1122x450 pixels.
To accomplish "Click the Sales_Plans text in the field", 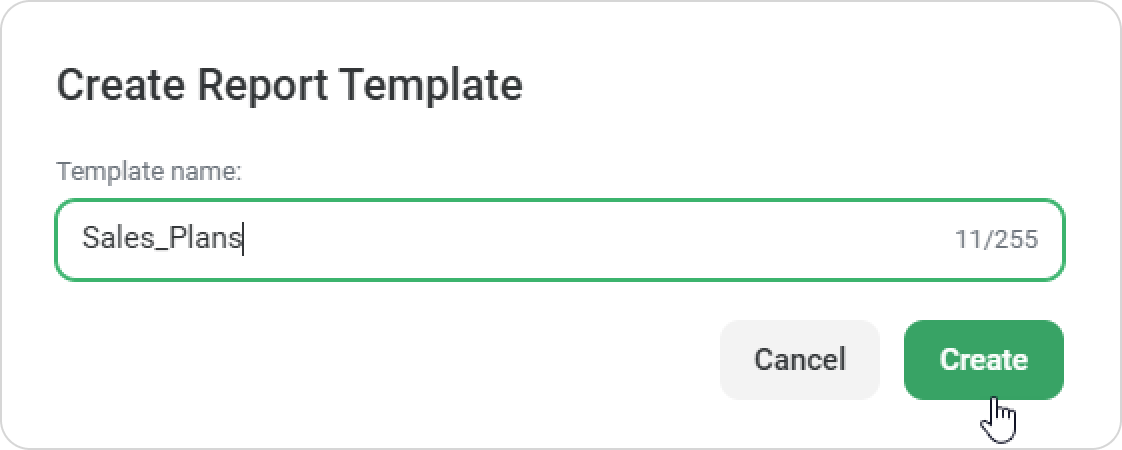I will (162, 238).
